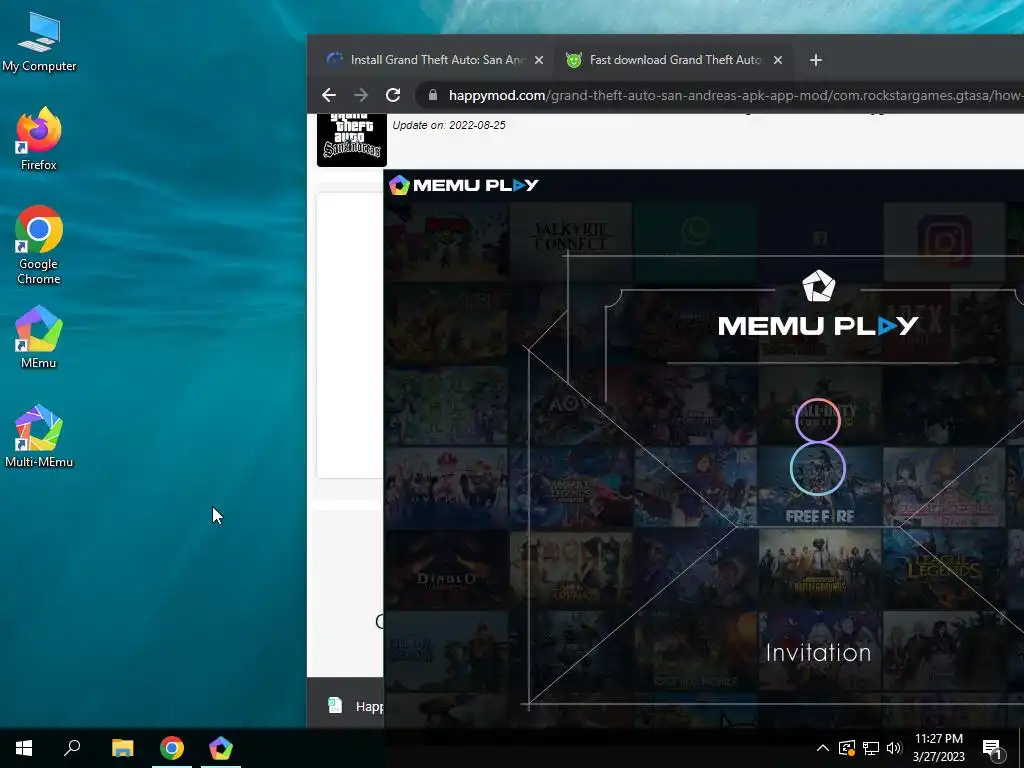Show hidden system tray icons
This screenshot has width=1024, height=768.
pyautogui.click(x=823, y=748)
